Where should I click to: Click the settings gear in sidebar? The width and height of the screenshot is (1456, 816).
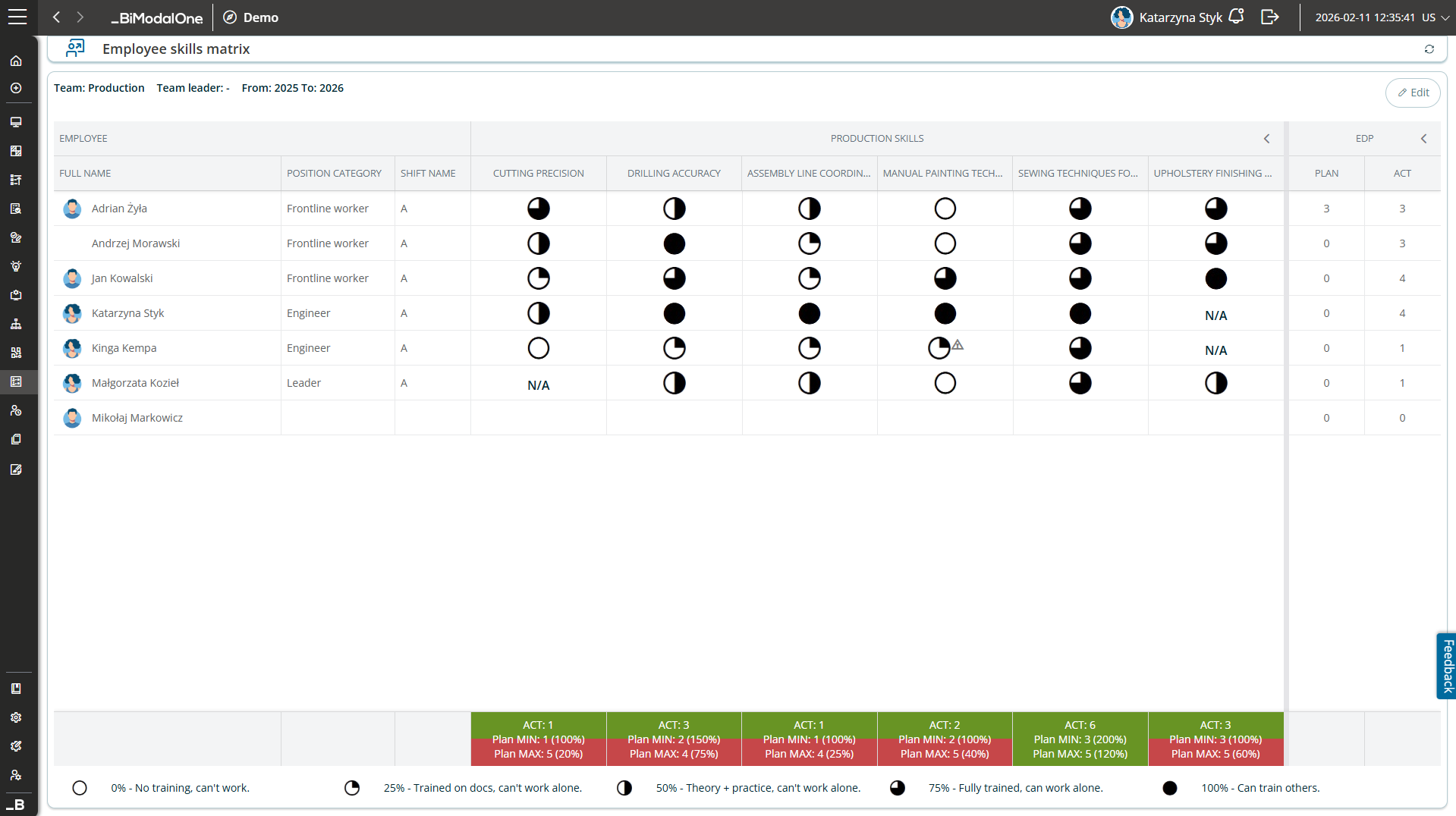pyautogui.click(x=16, y=717)
